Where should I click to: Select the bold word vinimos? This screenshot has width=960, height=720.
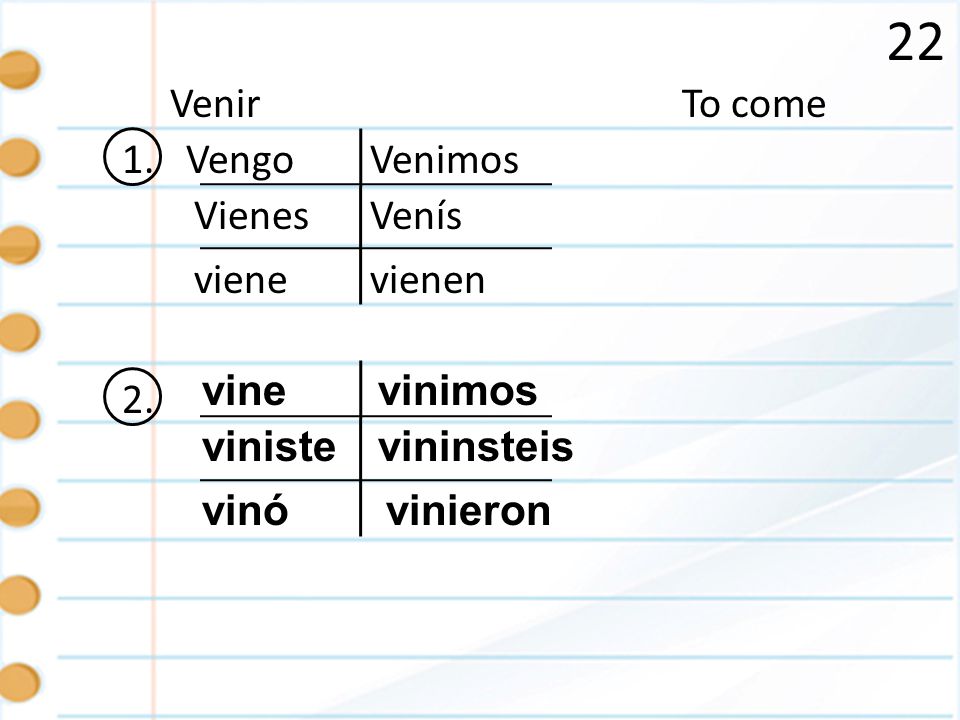click(x=457, y=391)
